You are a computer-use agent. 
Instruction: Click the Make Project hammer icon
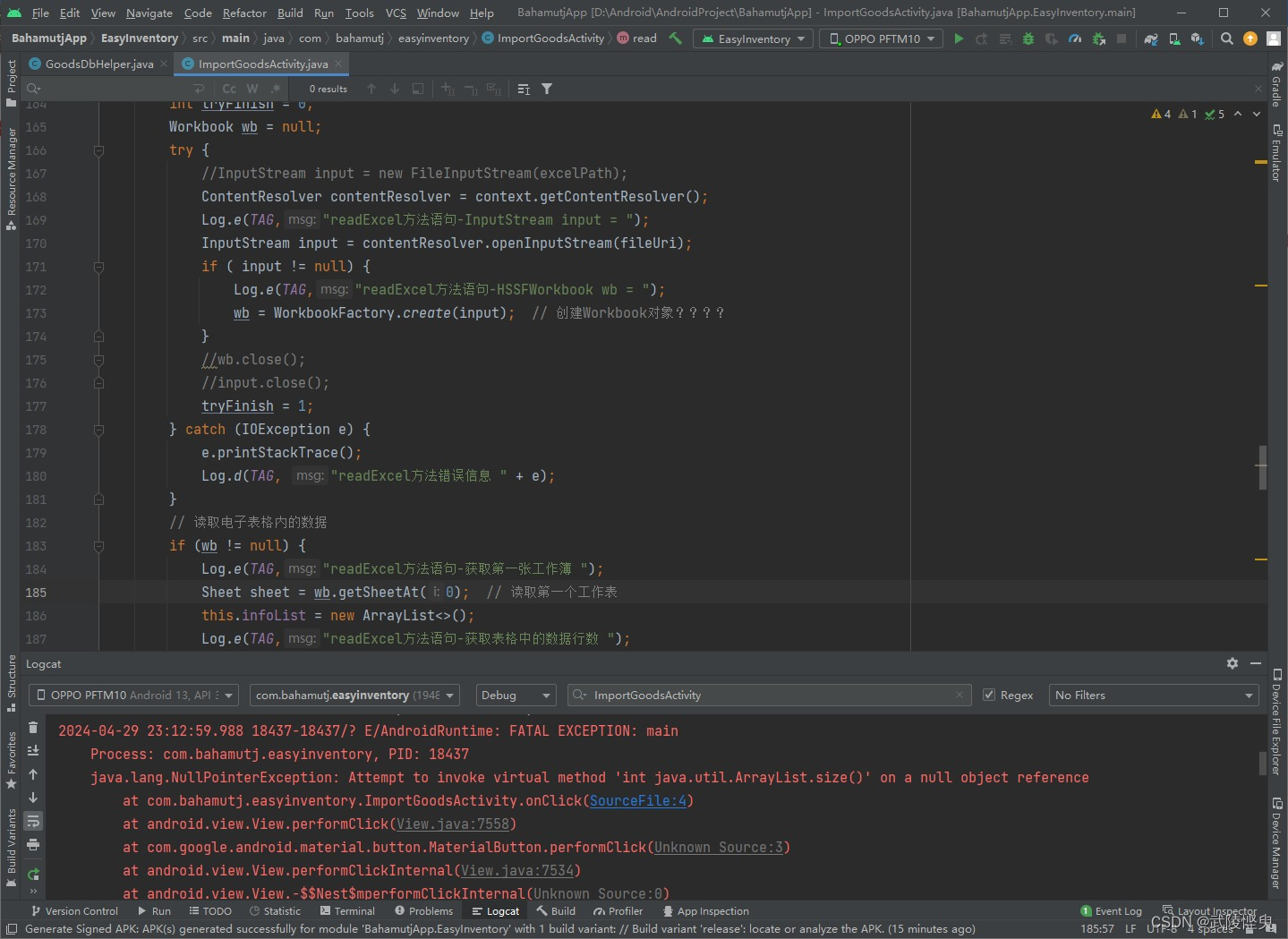coord(676,38)
